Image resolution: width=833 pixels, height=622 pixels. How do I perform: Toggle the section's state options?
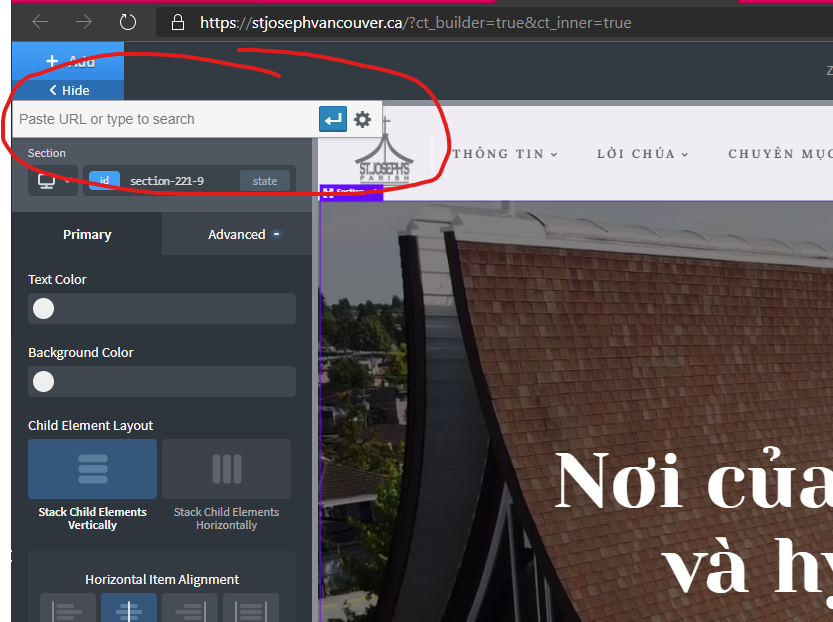click(x=265, y=180)
